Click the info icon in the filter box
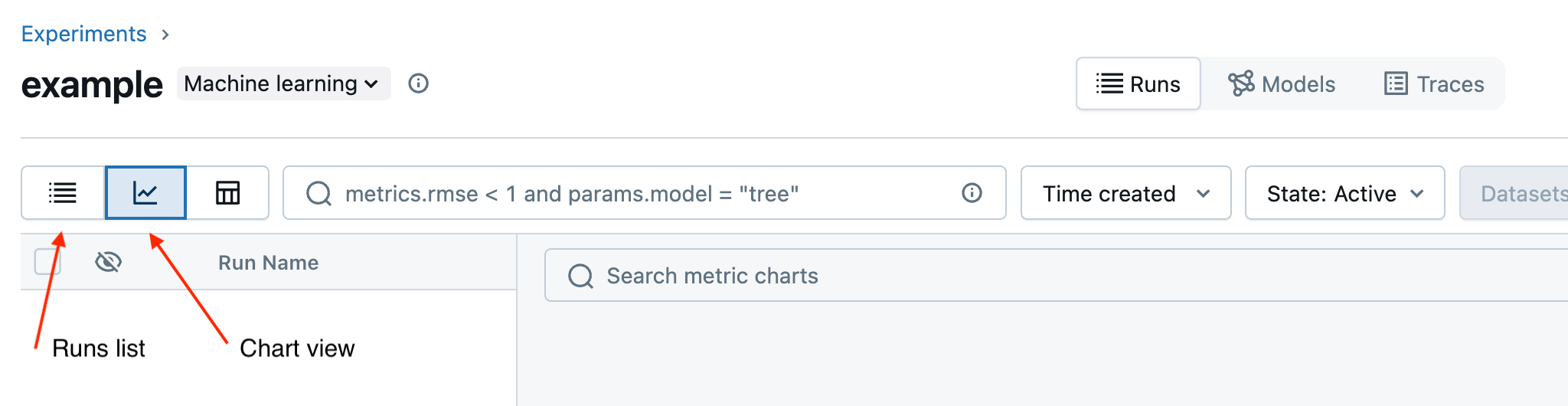Viewport: 1568px width, 406px height. pyautogui.click(x=972, y=193)
